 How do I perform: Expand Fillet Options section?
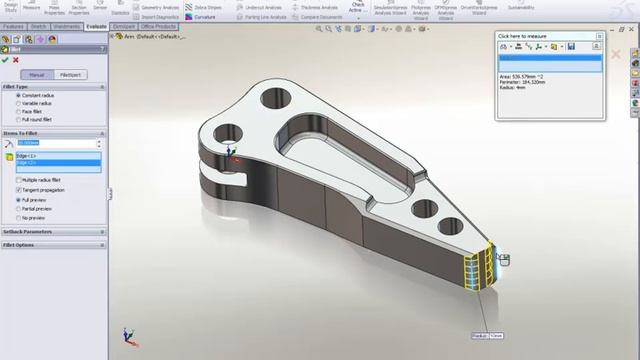[102, 245]
